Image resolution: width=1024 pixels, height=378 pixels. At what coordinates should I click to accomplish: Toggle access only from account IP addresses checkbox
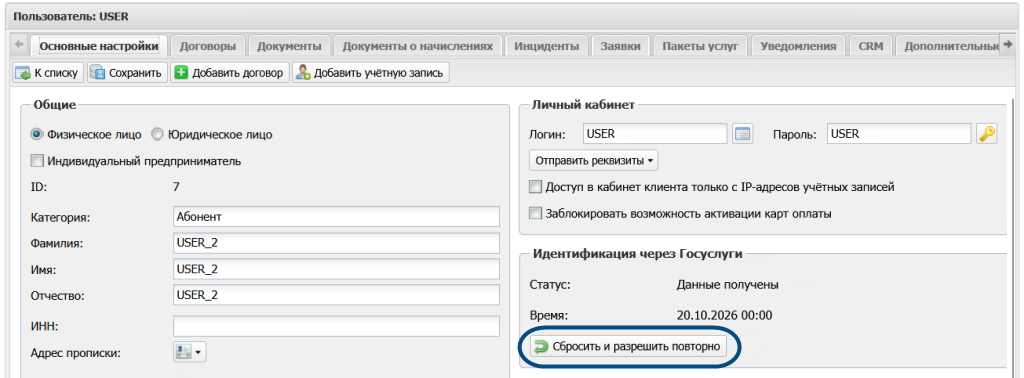536,187
